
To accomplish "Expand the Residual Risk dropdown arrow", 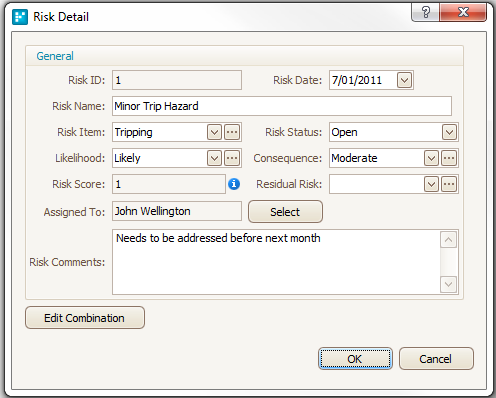I will [431, 184].
